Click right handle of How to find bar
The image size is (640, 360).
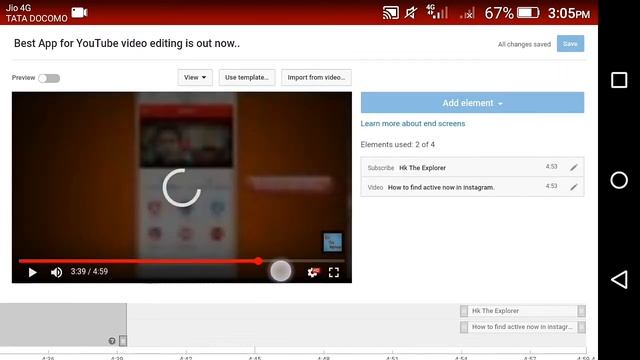point(582,327)
